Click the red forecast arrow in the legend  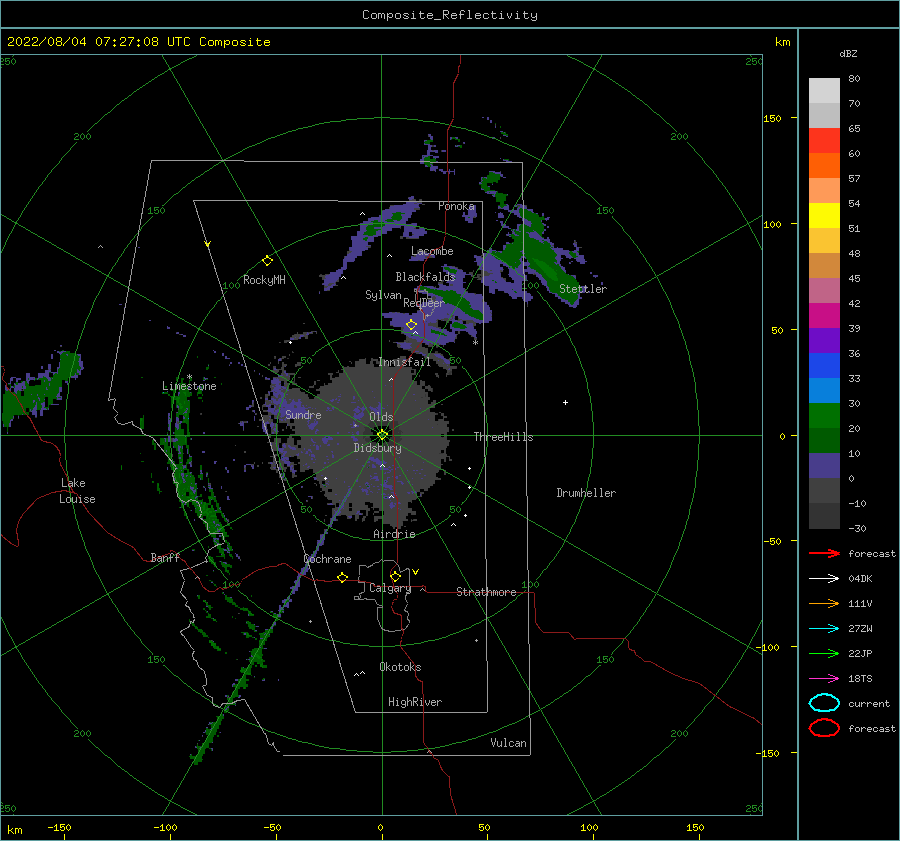[x=824, y=553]
